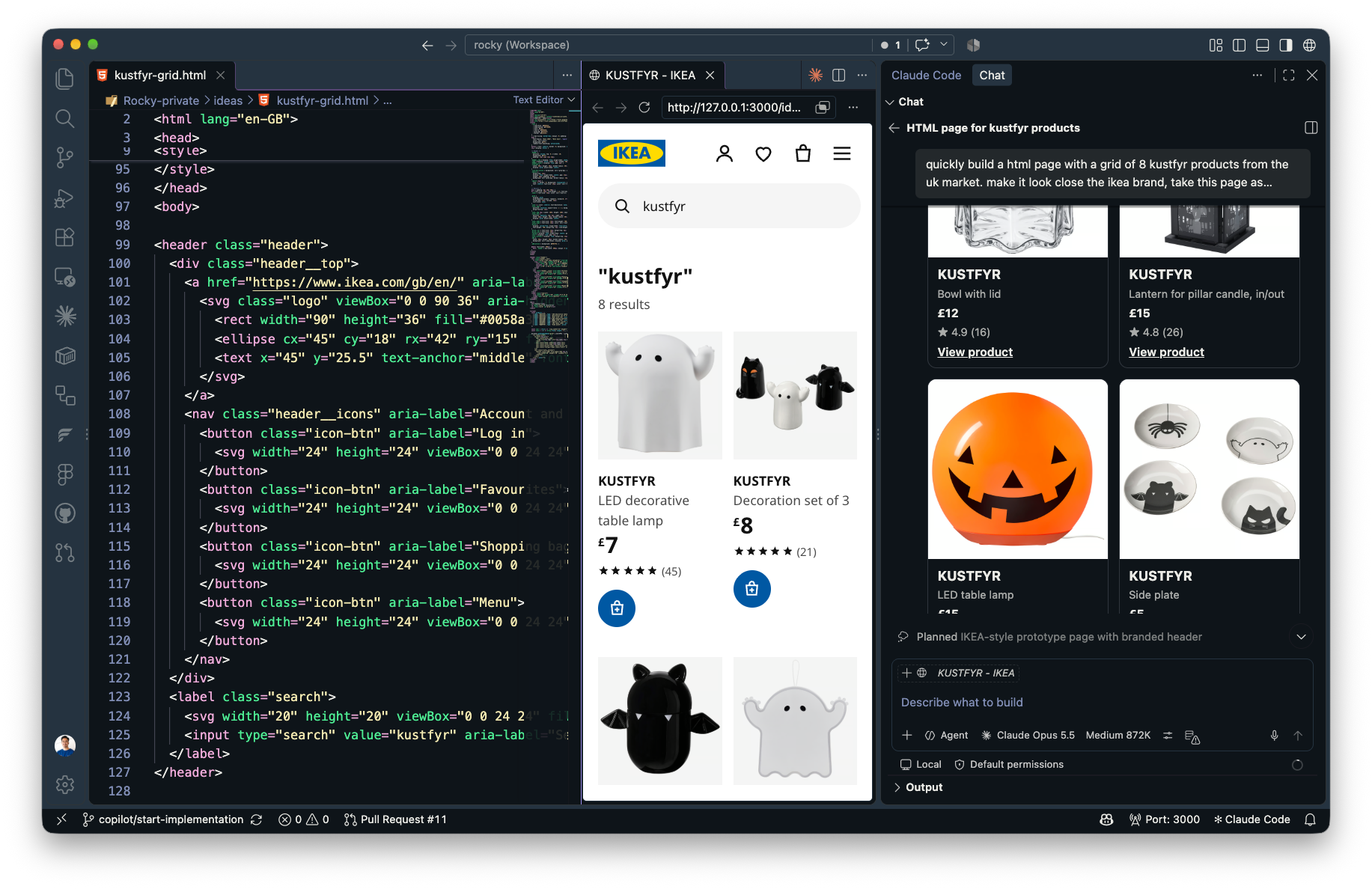
Task: Toggle the secondary side bar layout button
Action: (1286, 45)
